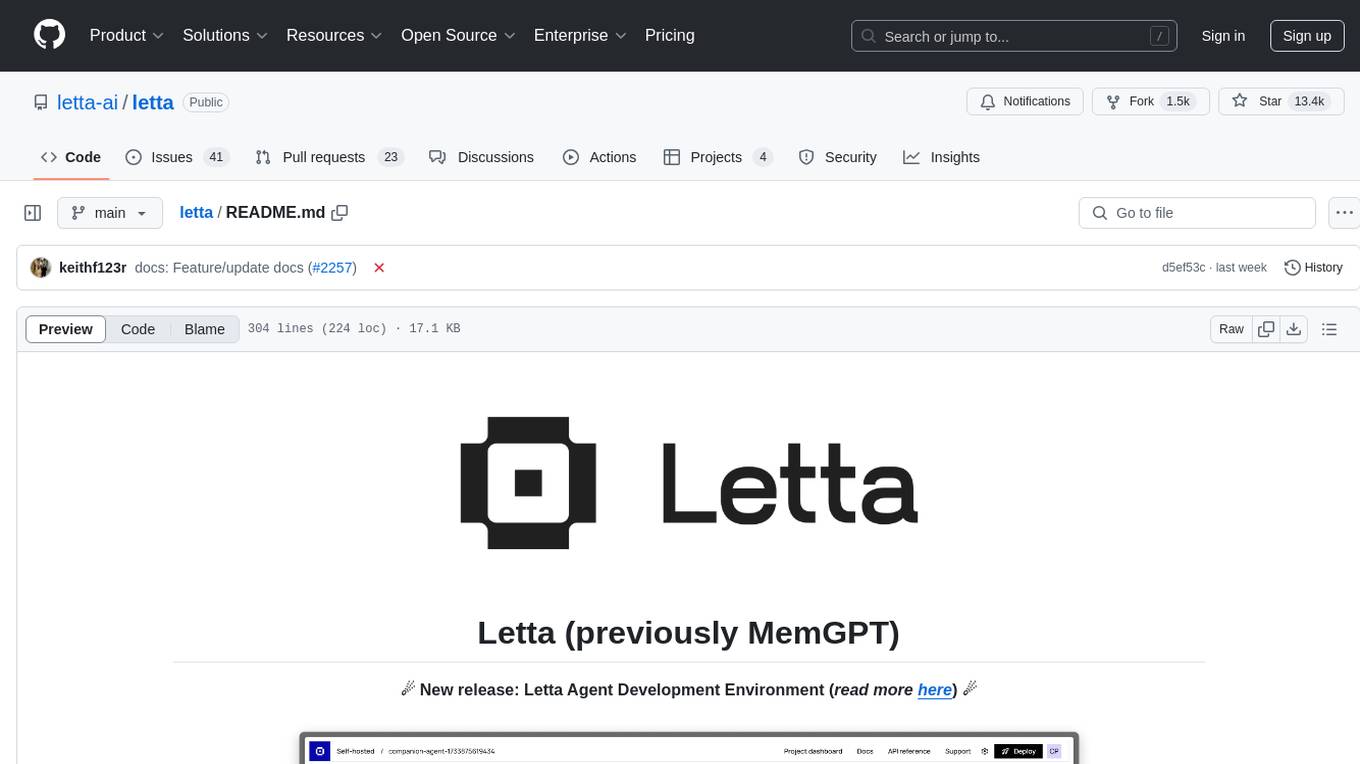Switch to the Code tab
This screenshot has width=1360, height=764.
[x=71, y=157]
